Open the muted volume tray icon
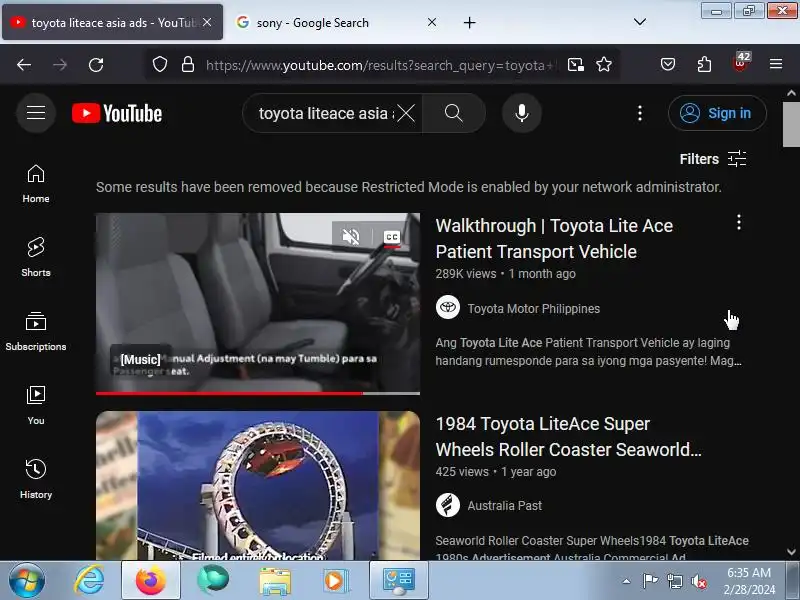The width and height of the screenshot is (800, 600). [x=699, y=581]
